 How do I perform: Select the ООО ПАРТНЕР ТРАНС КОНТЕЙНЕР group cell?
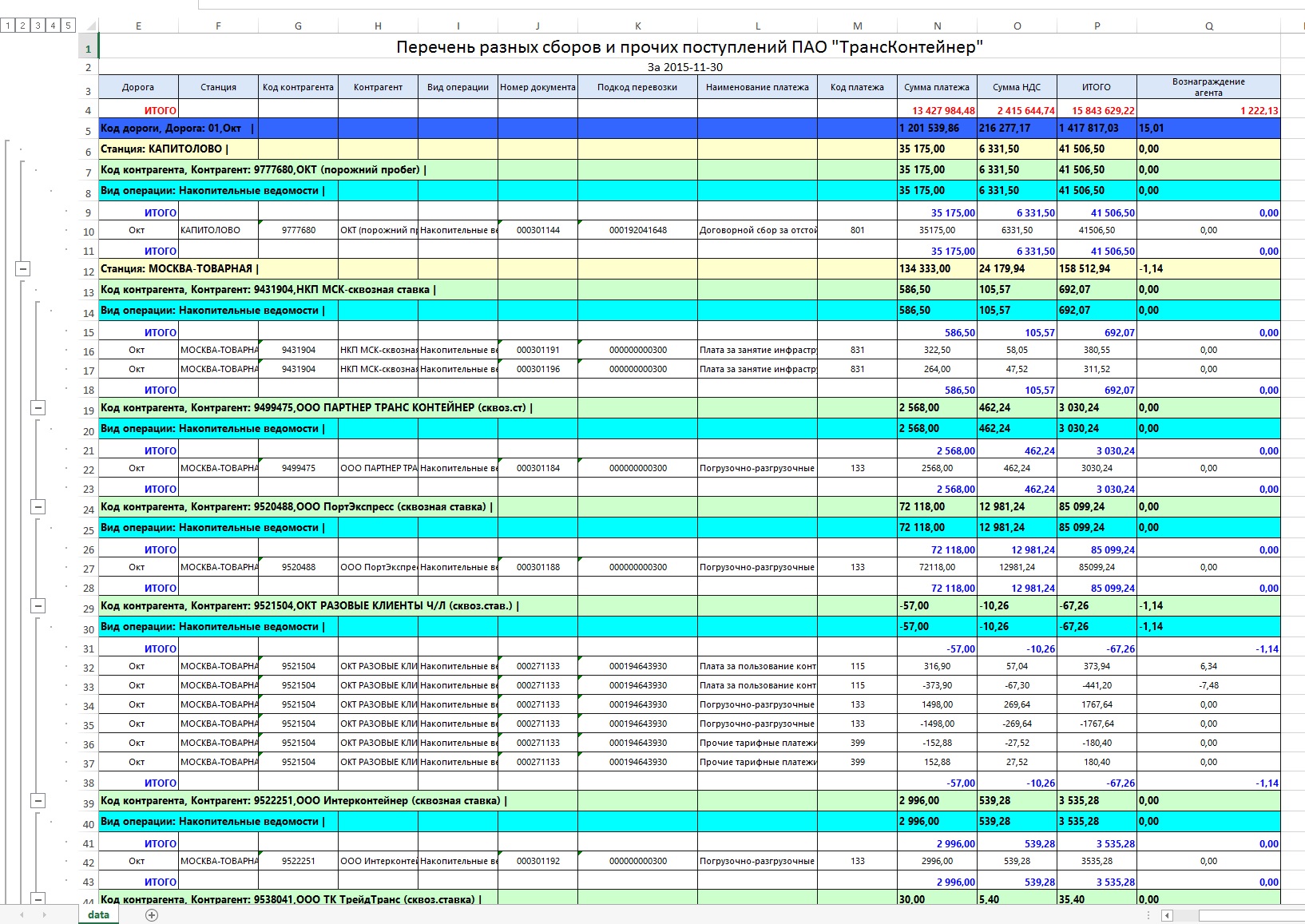(317, 408)
